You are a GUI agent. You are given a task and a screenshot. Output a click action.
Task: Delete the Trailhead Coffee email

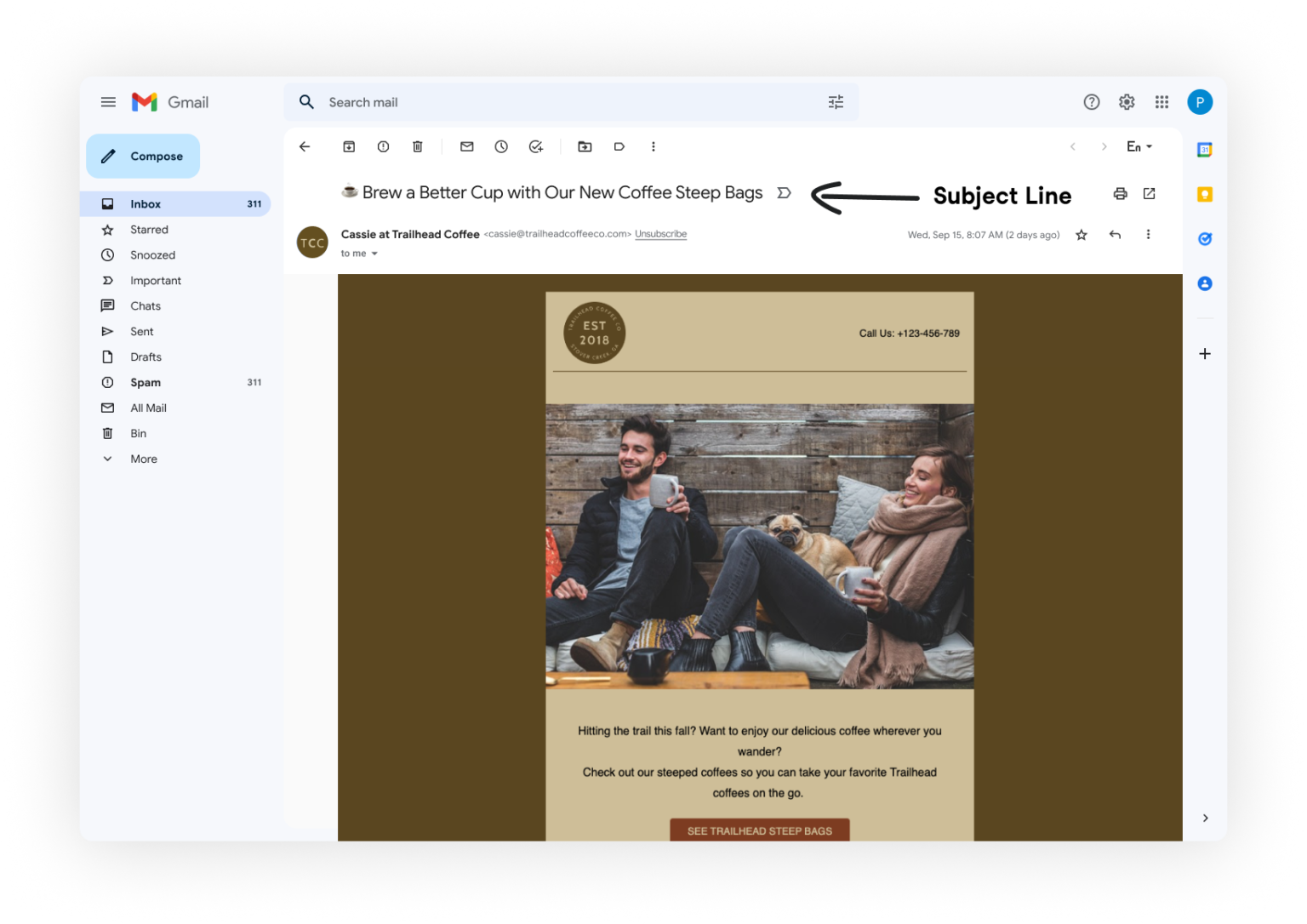coord(417,146)
